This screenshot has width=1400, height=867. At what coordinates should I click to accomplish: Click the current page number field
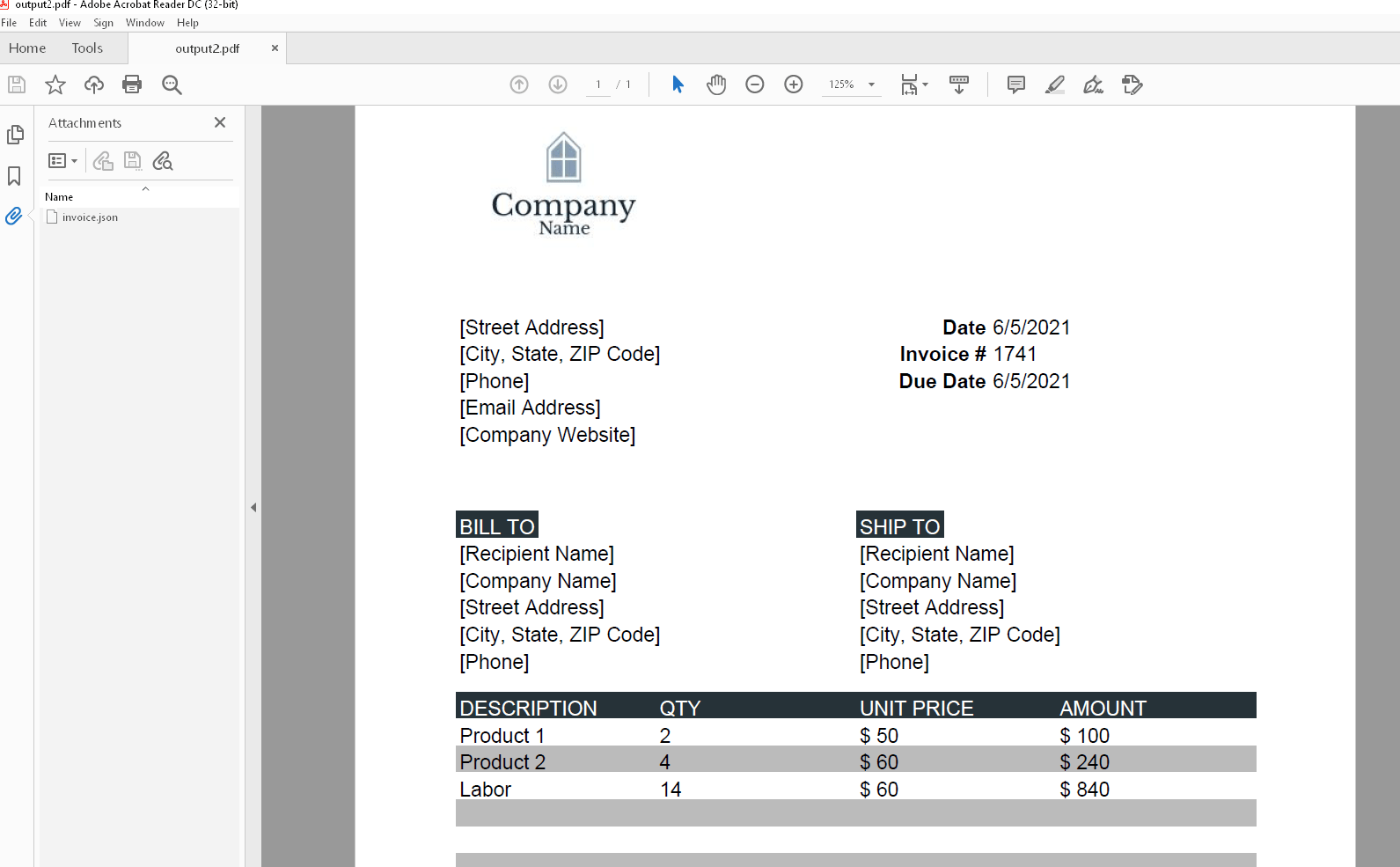598,84
